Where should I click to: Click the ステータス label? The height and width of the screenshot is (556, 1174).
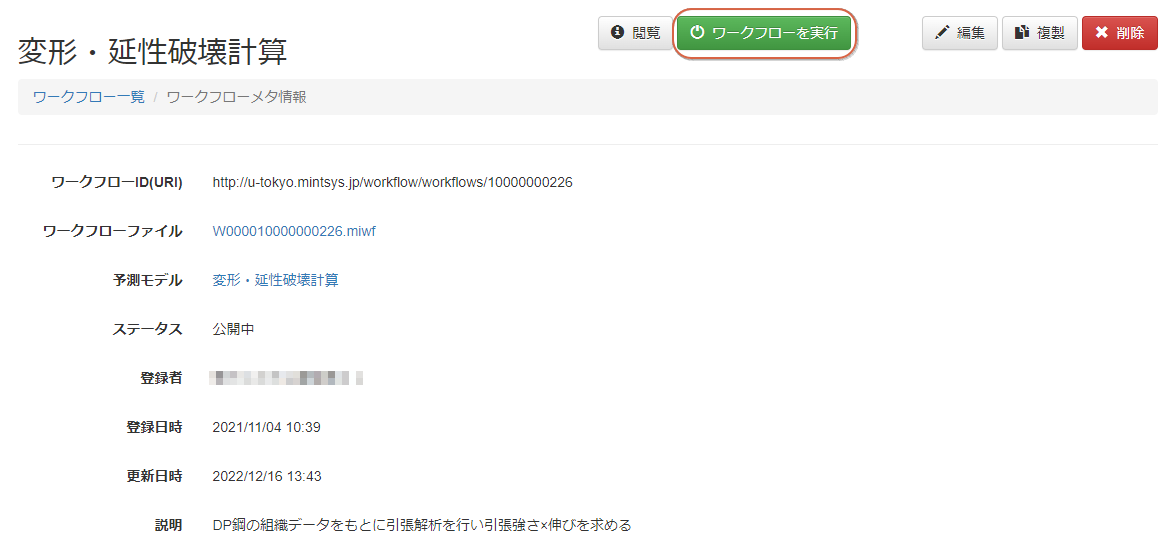(x=147, y=329)
